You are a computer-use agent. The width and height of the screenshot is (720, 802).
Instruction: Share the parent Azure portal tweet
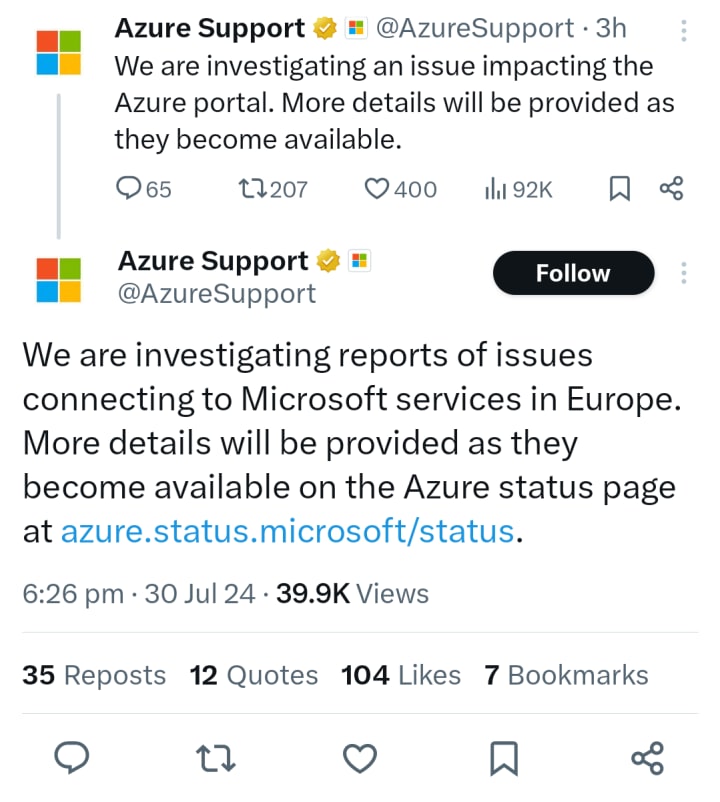point(671,188)
